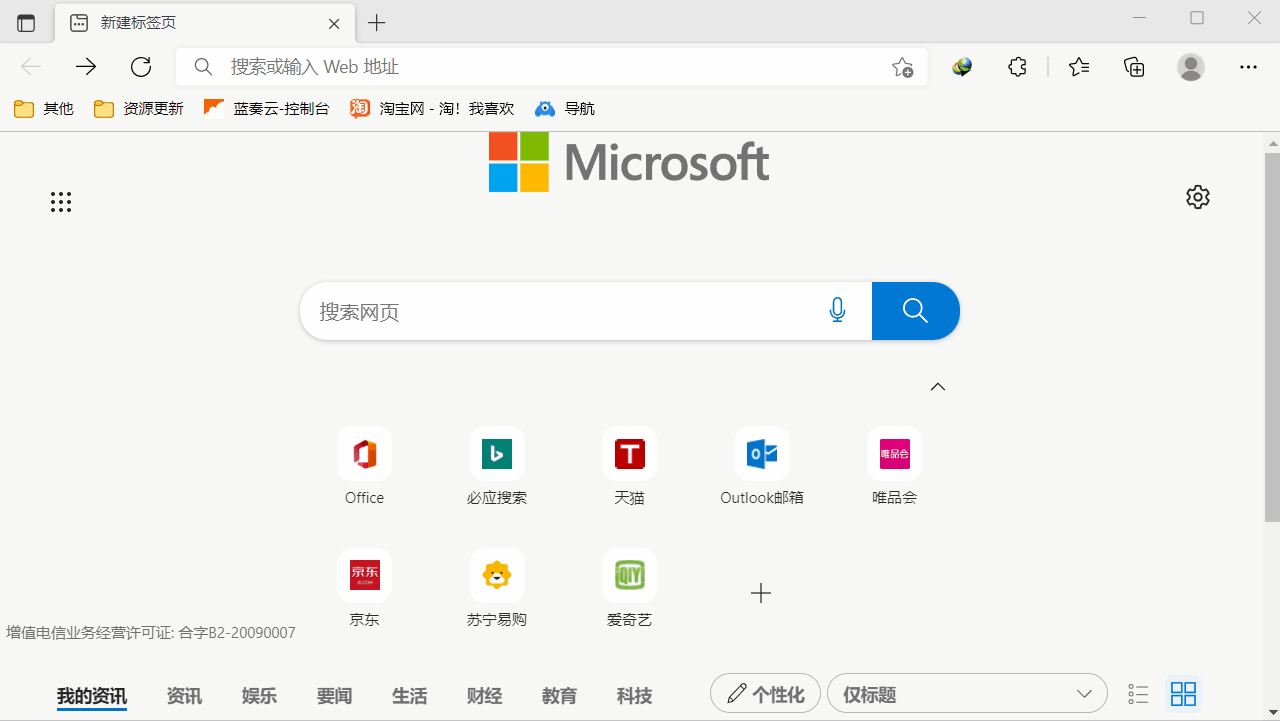
Task: Open the Outlook邮箱 quick link
Action: (762, 467)
